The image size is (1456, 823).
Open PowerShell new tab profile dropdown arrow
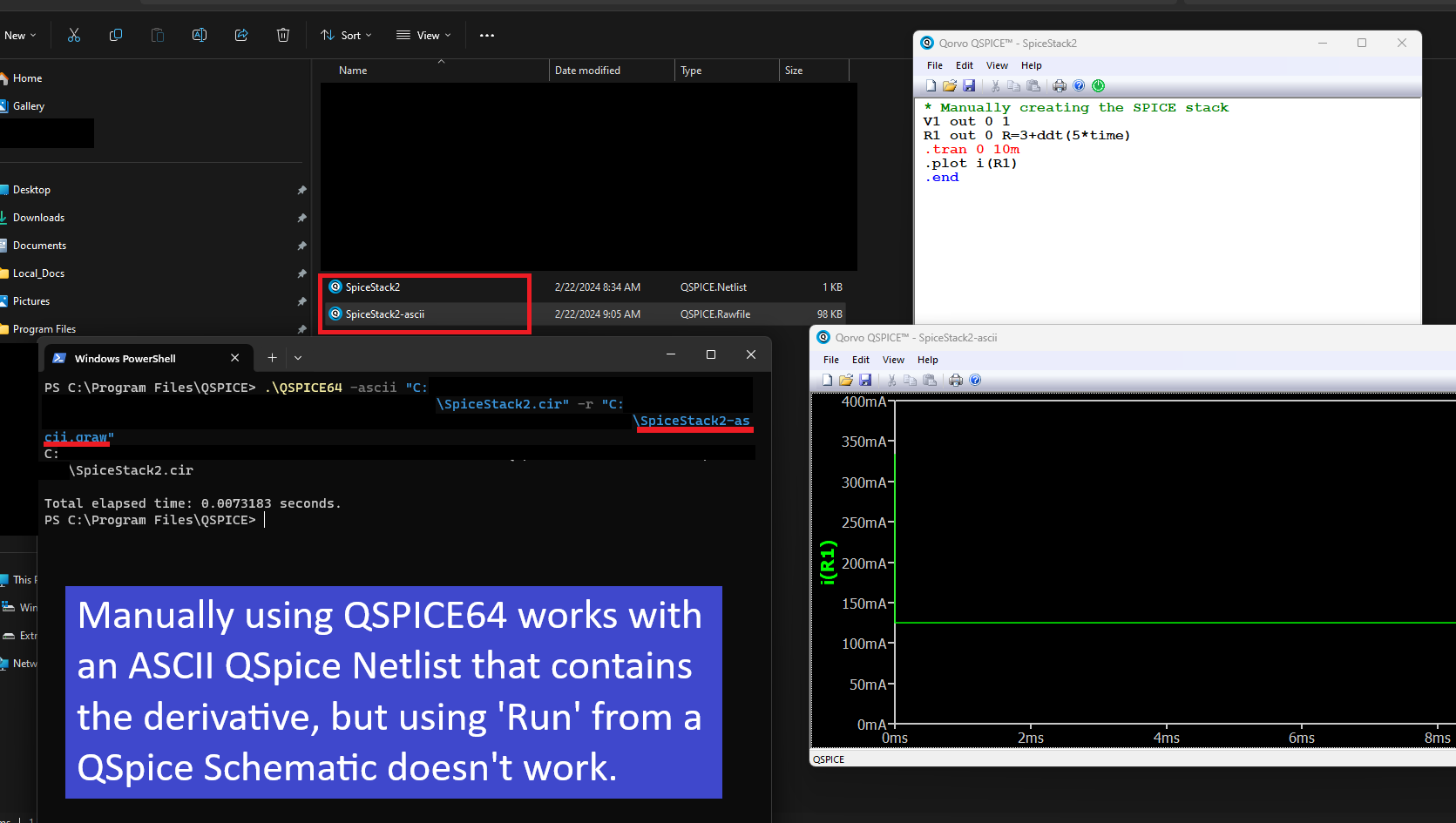[298, 358]
